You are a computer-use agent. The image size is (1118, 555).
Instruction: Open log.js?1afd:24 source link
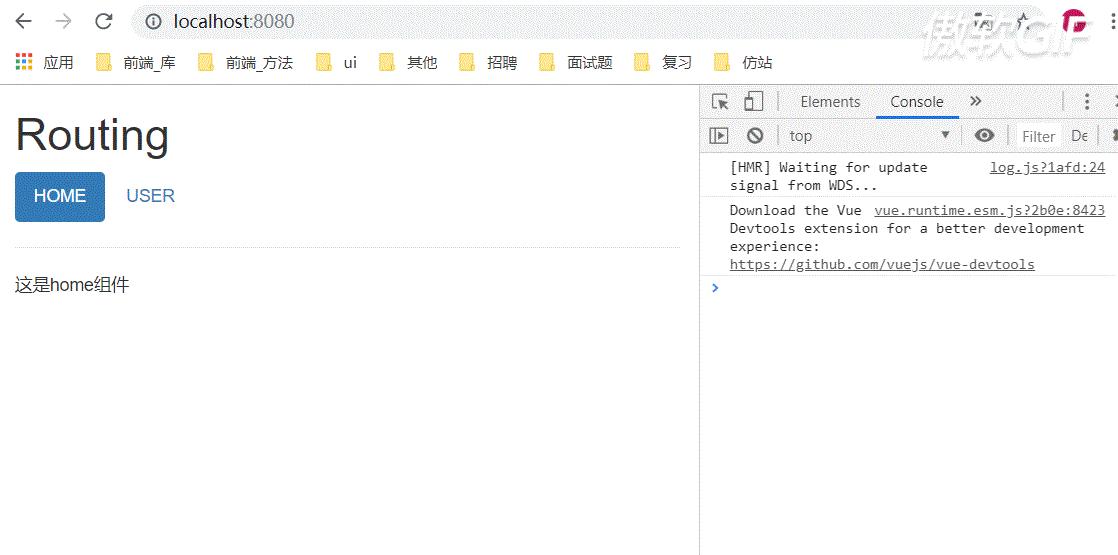1047,168
